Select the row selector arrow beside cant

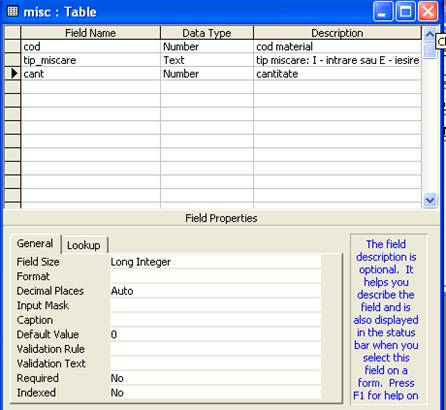[x=13, y=74]
